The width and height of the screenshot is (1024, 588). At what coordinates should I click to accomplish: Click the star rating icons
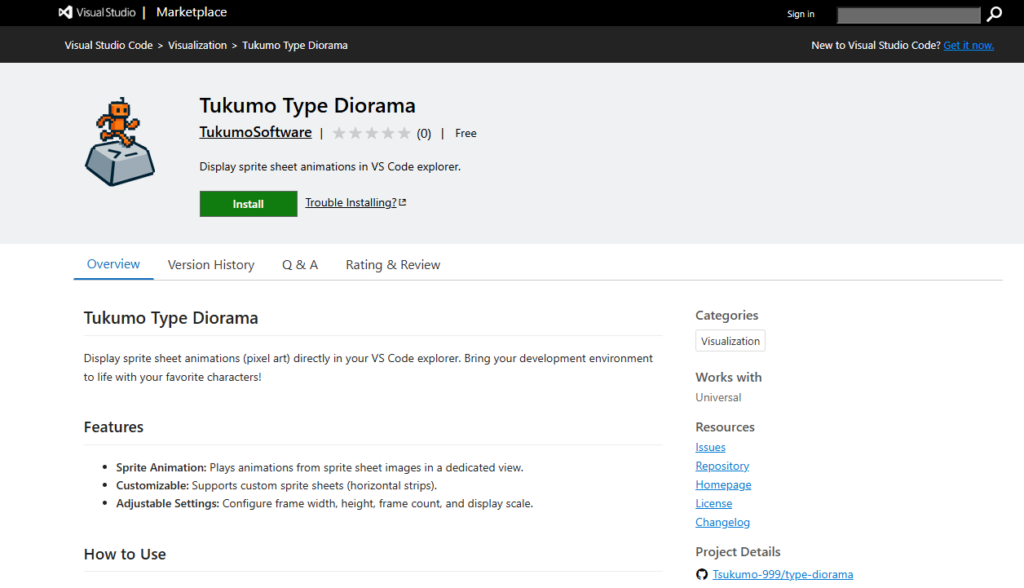pos(371,133)
